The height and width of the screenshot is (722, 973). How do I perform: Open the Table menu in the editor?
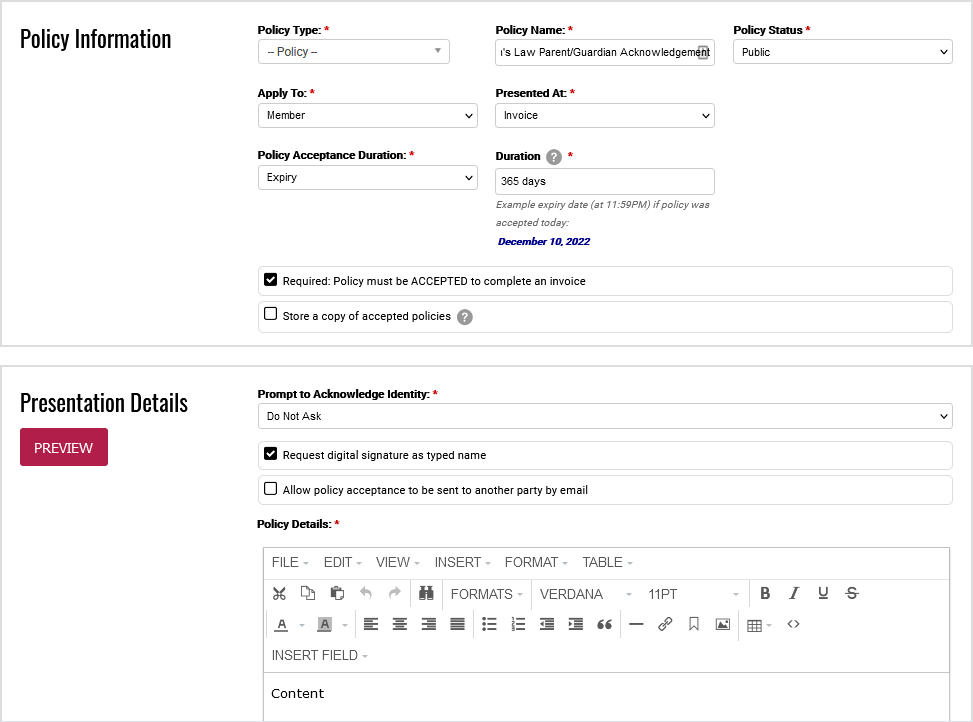(x=607, y=563)
